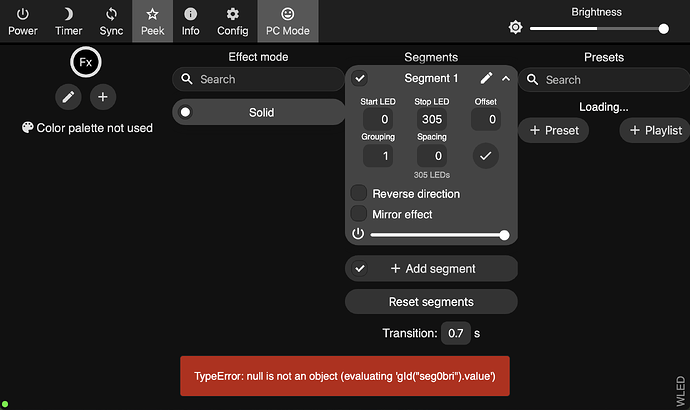Click the Start LED input field

click(378, 119)
